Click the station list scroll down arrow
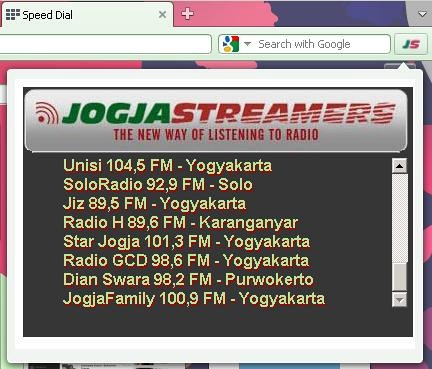432x369 pixels. (x=400, y=300)
